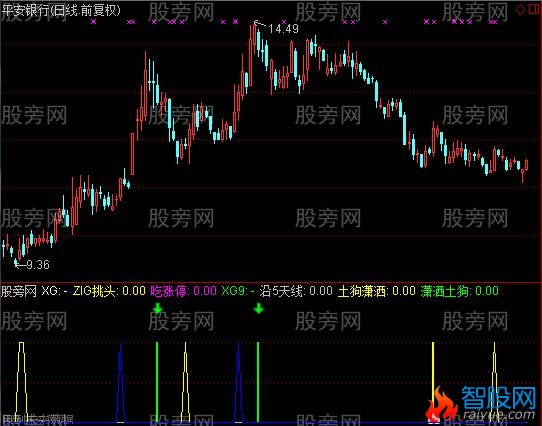Image resolution: width=542 pixels, height=426 pixels.
Task: Click the 沿5天线: 0.00 indicator label
Action: [x=296, y=291]
